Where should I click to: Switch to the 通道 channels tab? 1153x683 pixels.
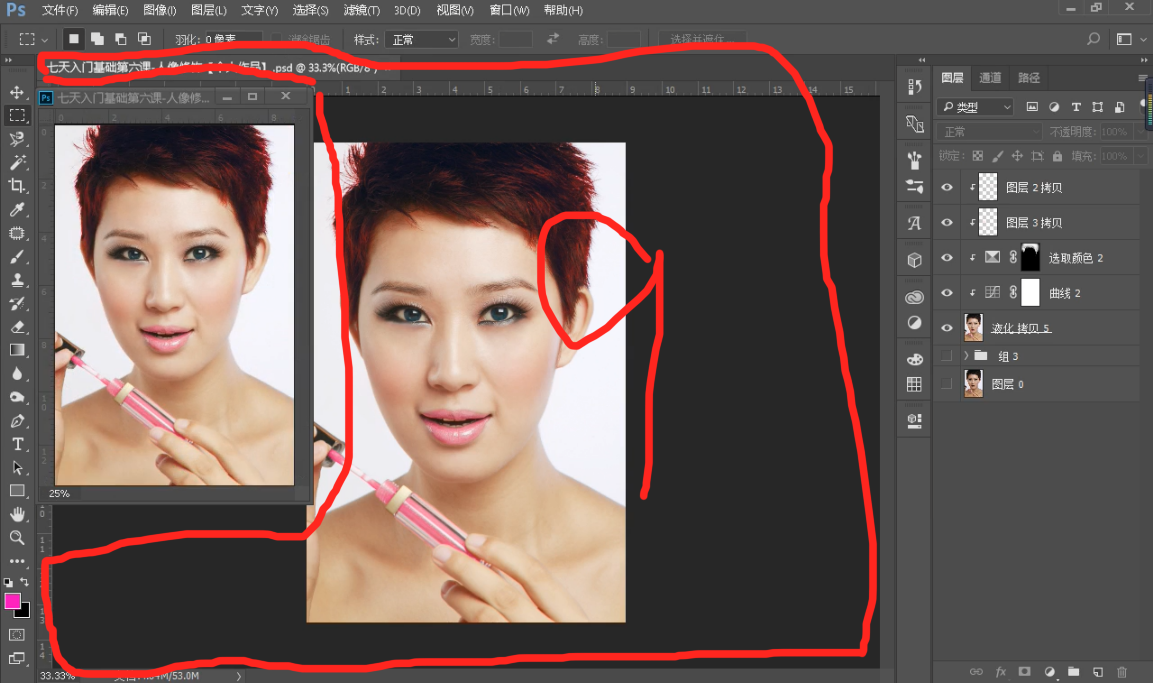coord(990,78)
